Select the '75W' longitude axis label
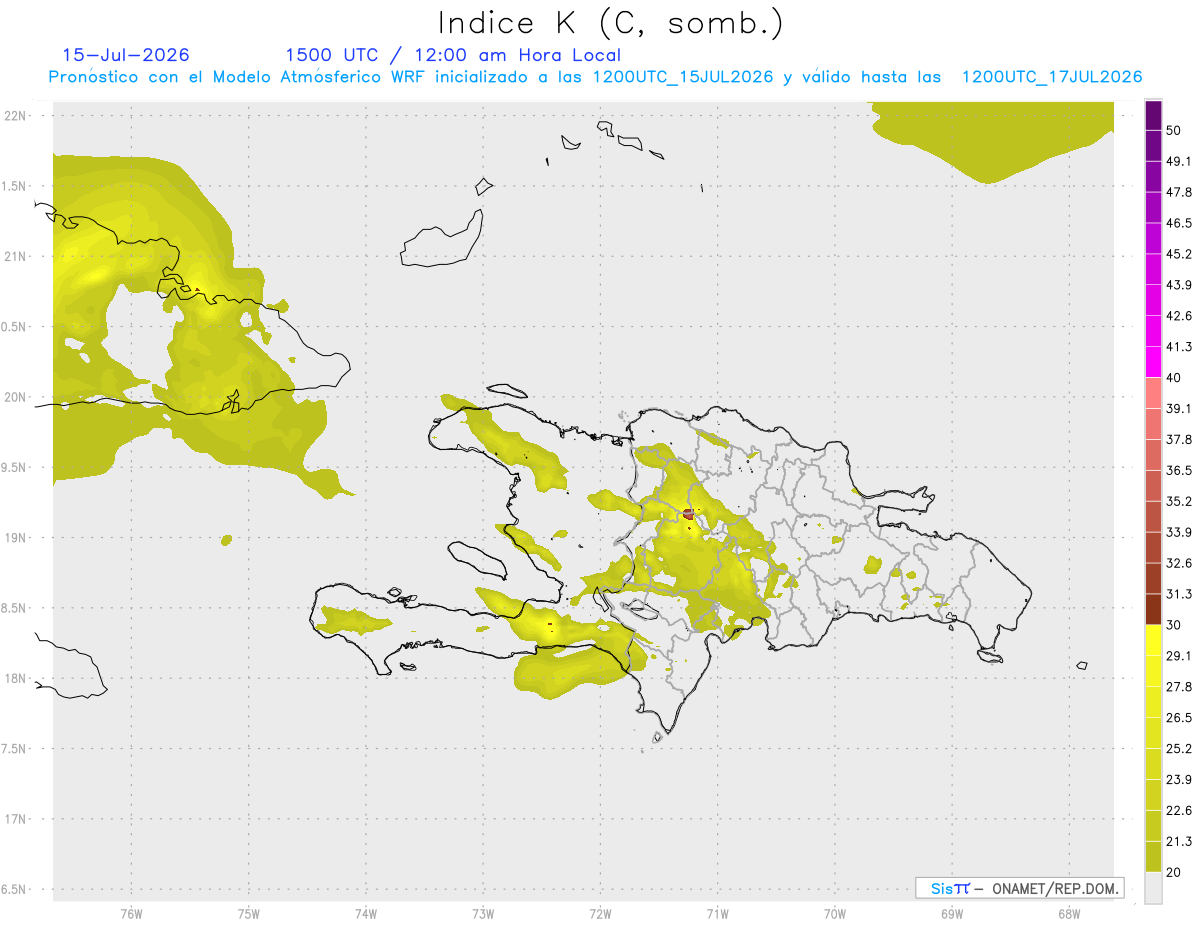This screenshot has height=927, width=1200. tap(249, 914)
